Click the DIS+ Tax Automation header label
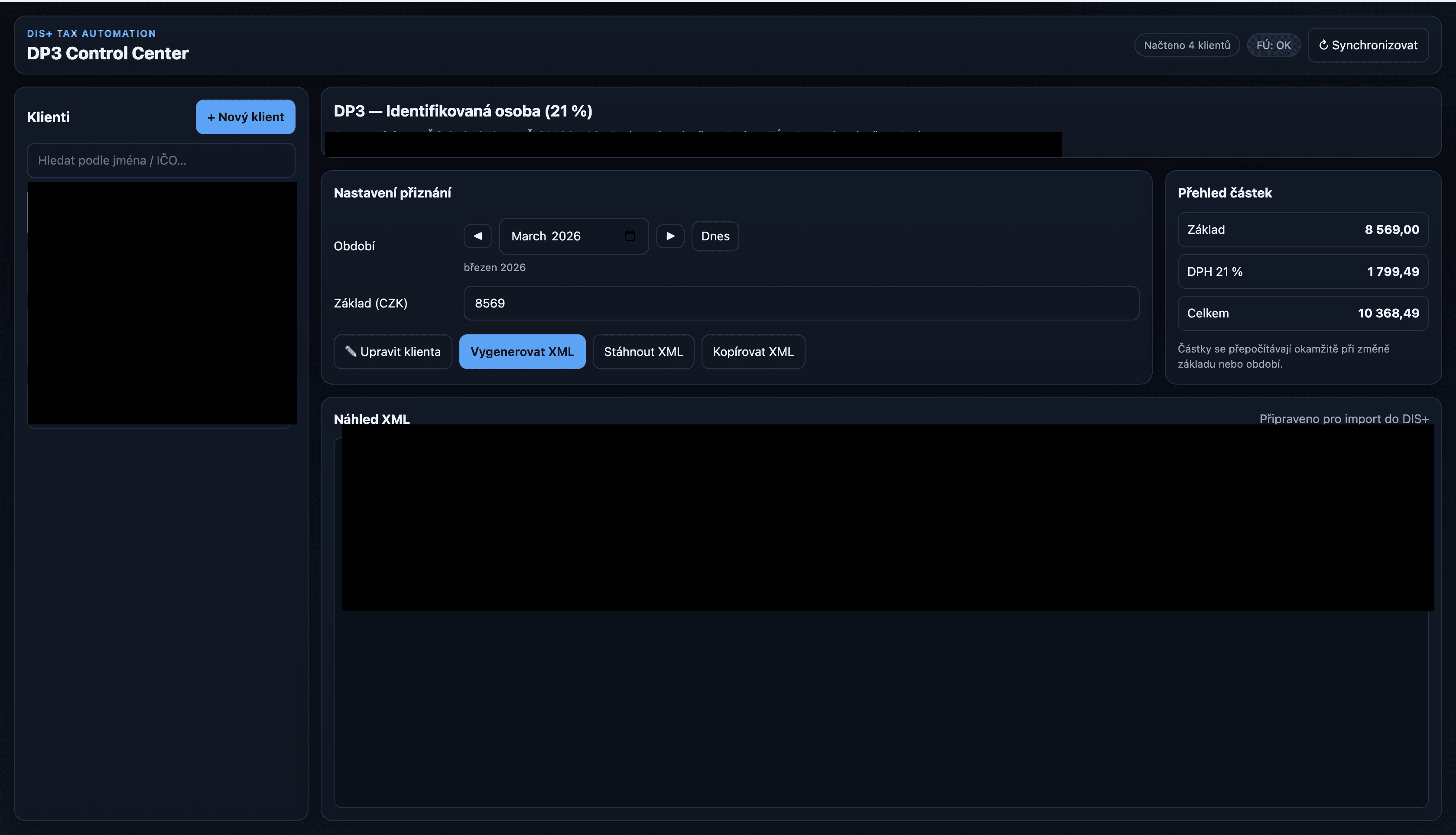Screen dimensions: 1456x835 [x=91, y=33]
